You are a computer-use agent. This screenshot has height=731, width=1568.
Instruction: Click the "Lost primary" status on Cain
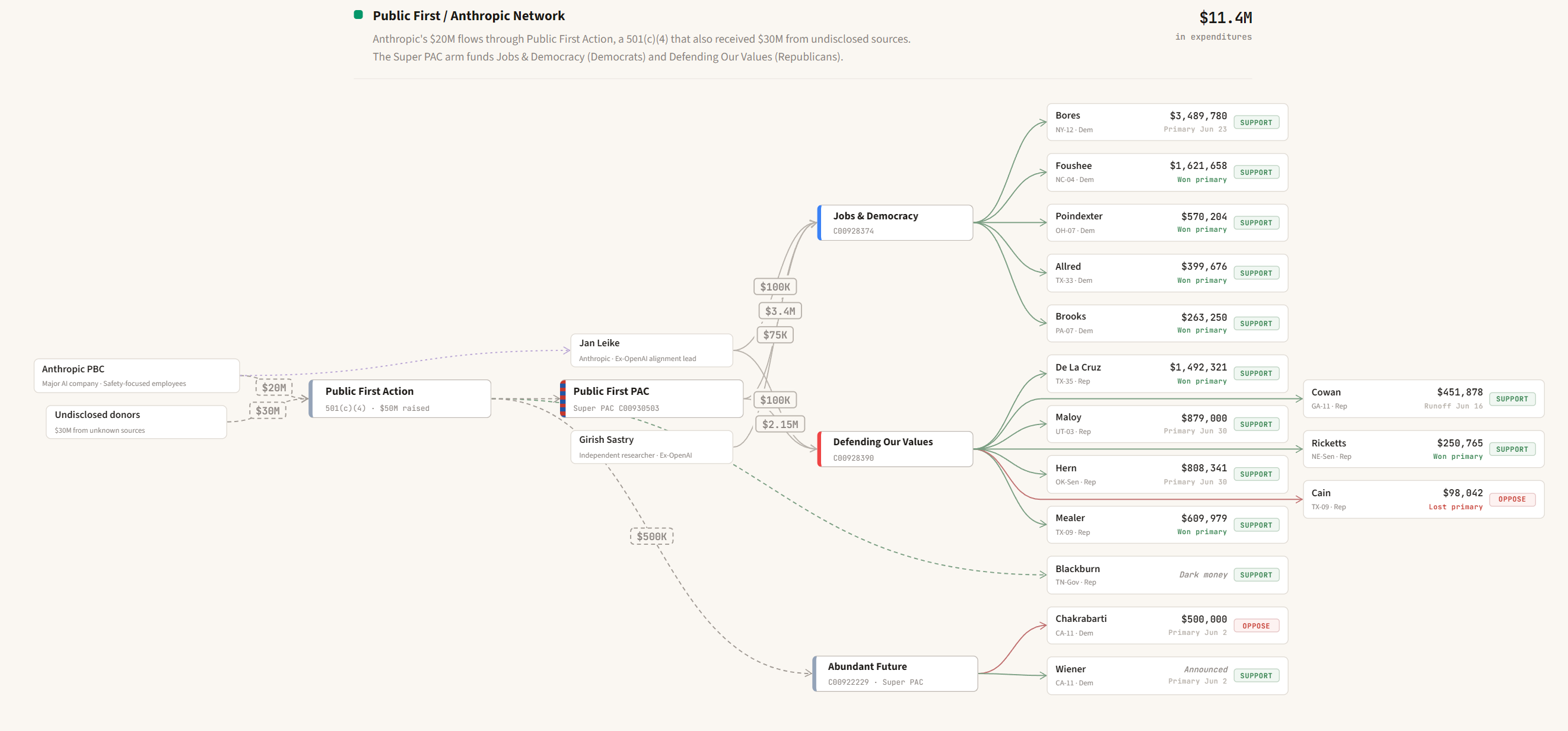click(x=1455, y=507)
